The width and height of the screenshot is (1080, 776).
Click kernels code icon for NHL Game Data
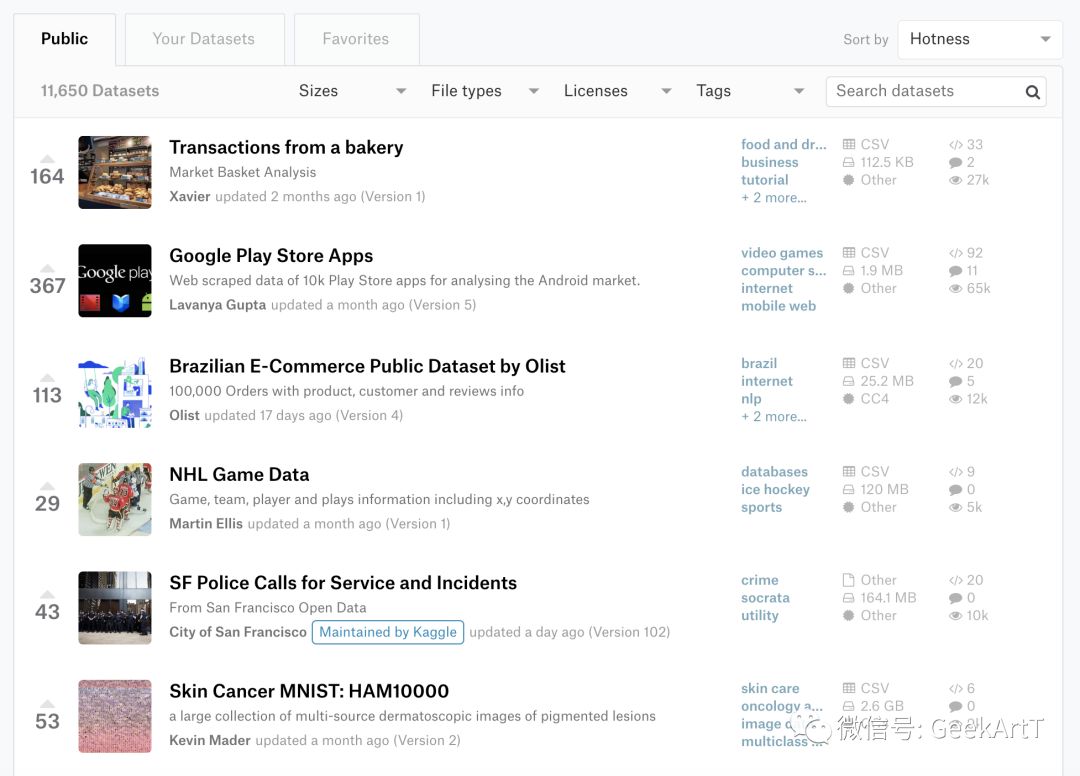tap(955, 472)
